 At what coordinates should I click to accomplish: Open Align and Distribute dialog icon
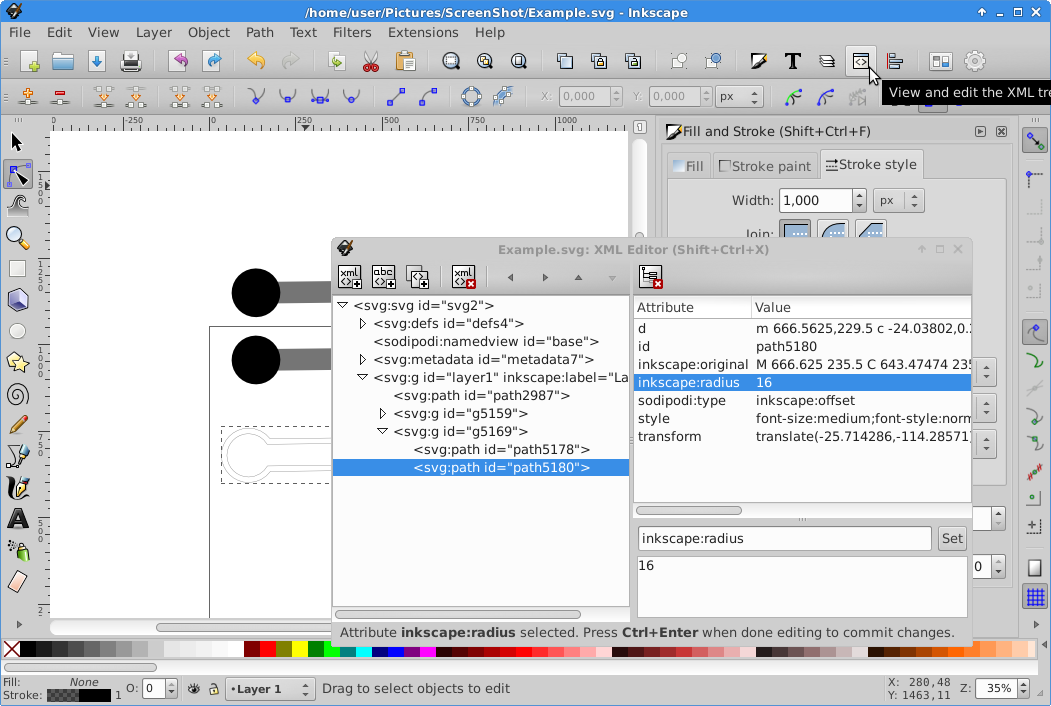tap(895, 61)
